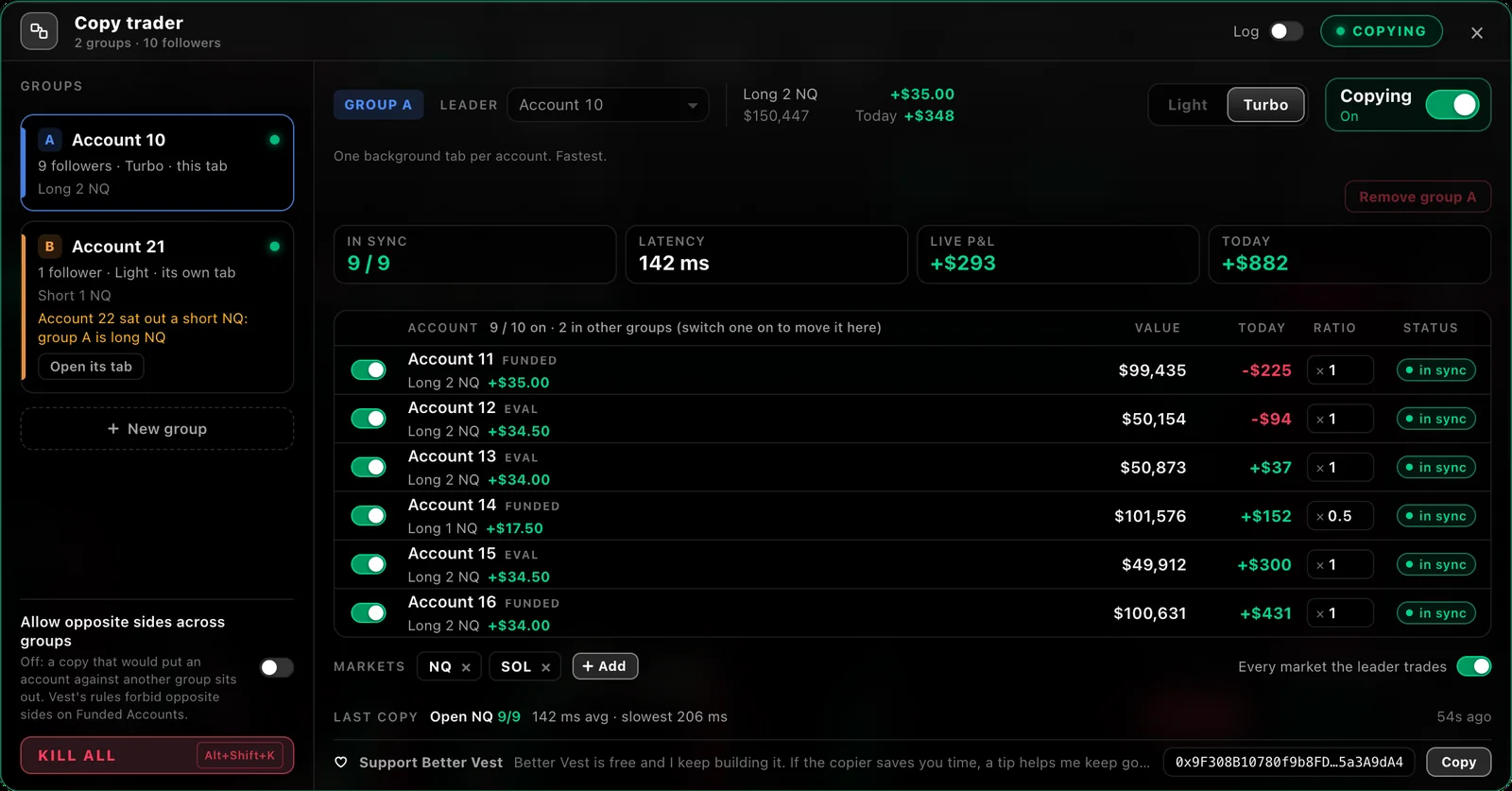Disable copying for Account 12
Image resolution: width=1512 pixels, height=791 pixels.
click(x=369, y=419)
